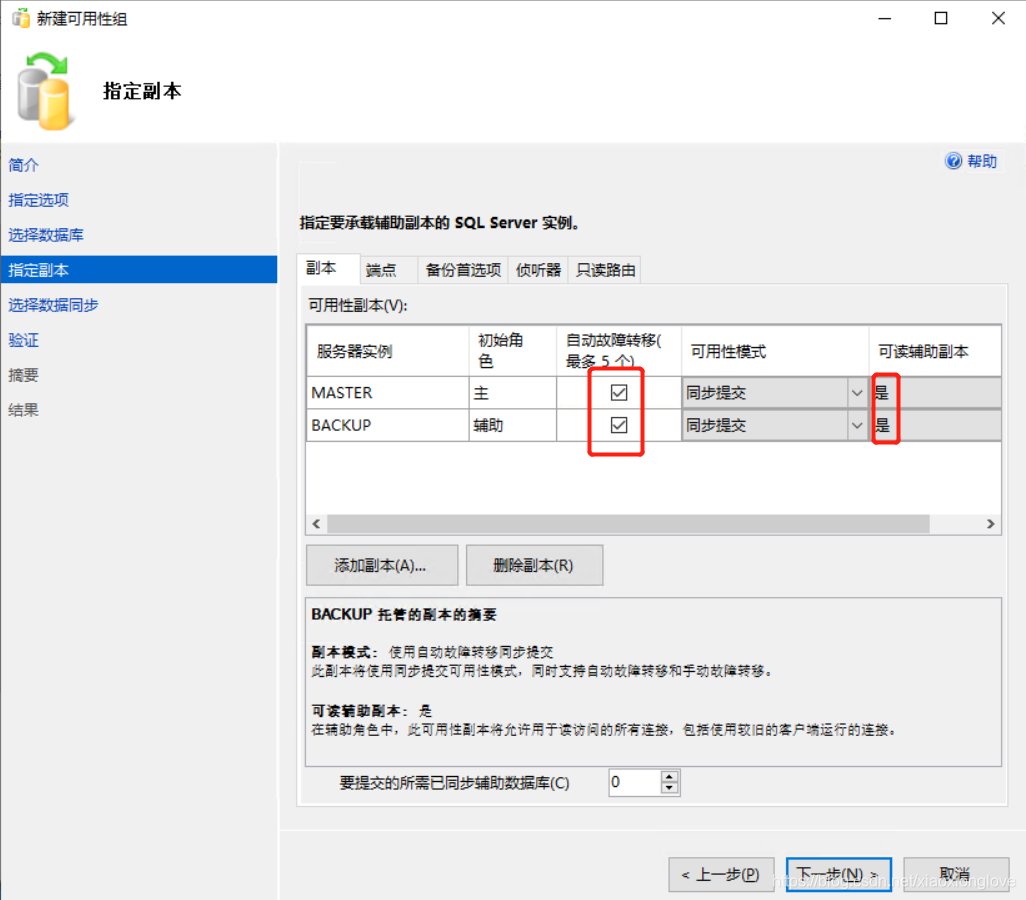The image size is (1026, 900).
Task: Close the 新建可用性组 window
Action: coord(998,18)
